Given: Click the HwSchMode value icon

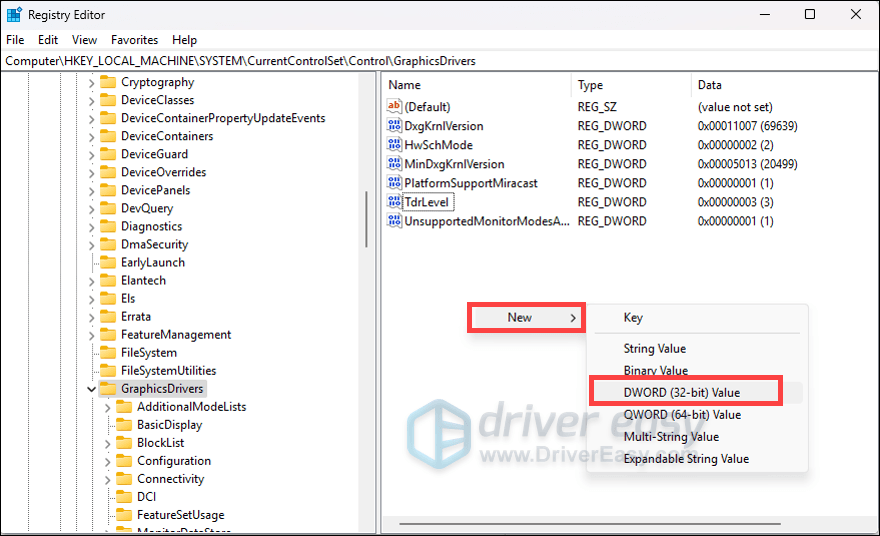Looking at the screenshot, I should pyautogui.click(x=394, y=145).
